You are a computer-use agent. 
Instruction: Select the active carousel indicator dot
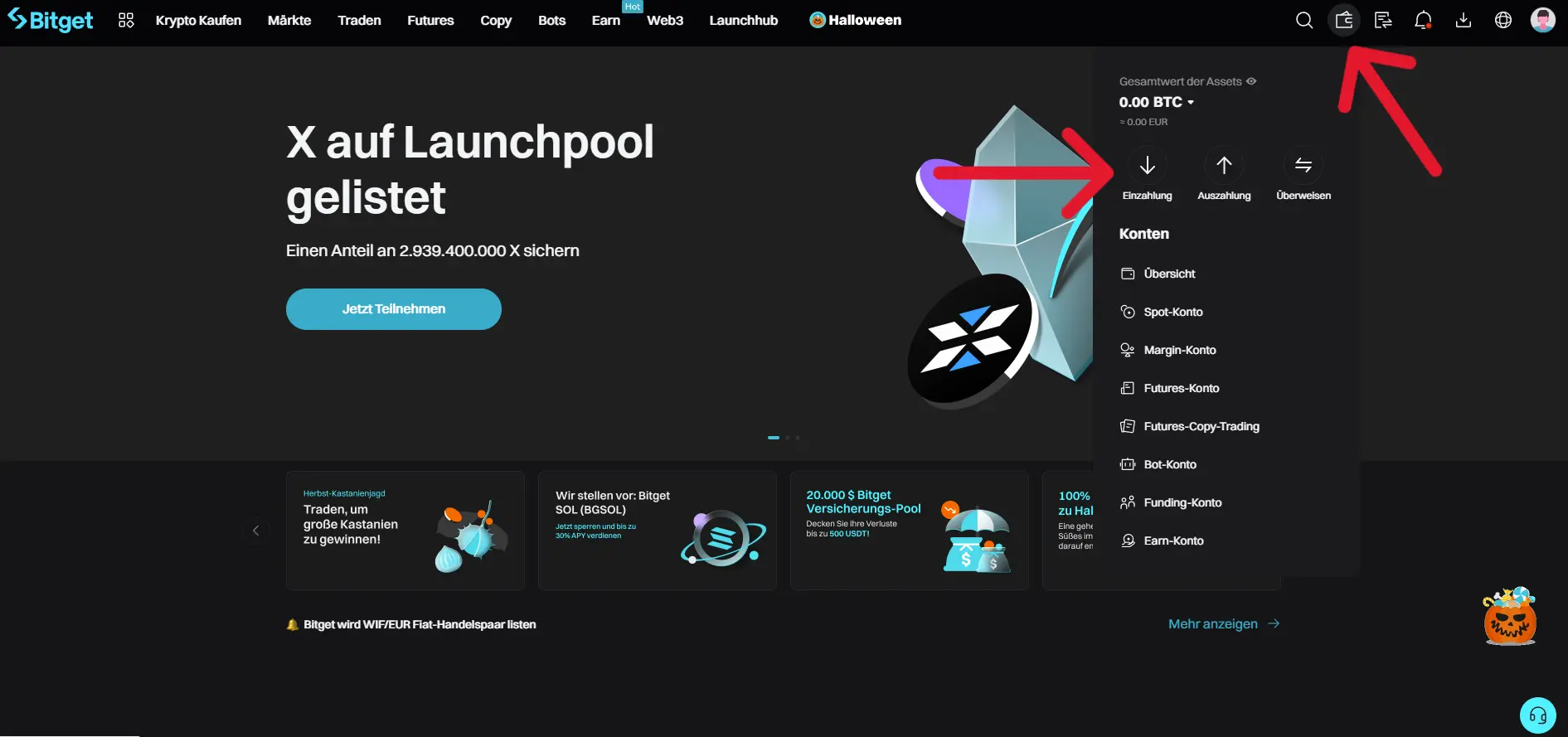tap(774, 438)
